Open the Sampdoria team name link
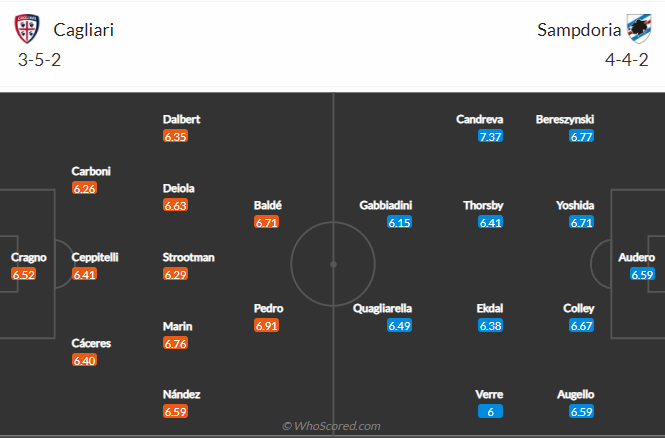The image size is (665, 438). click(579, 30)
